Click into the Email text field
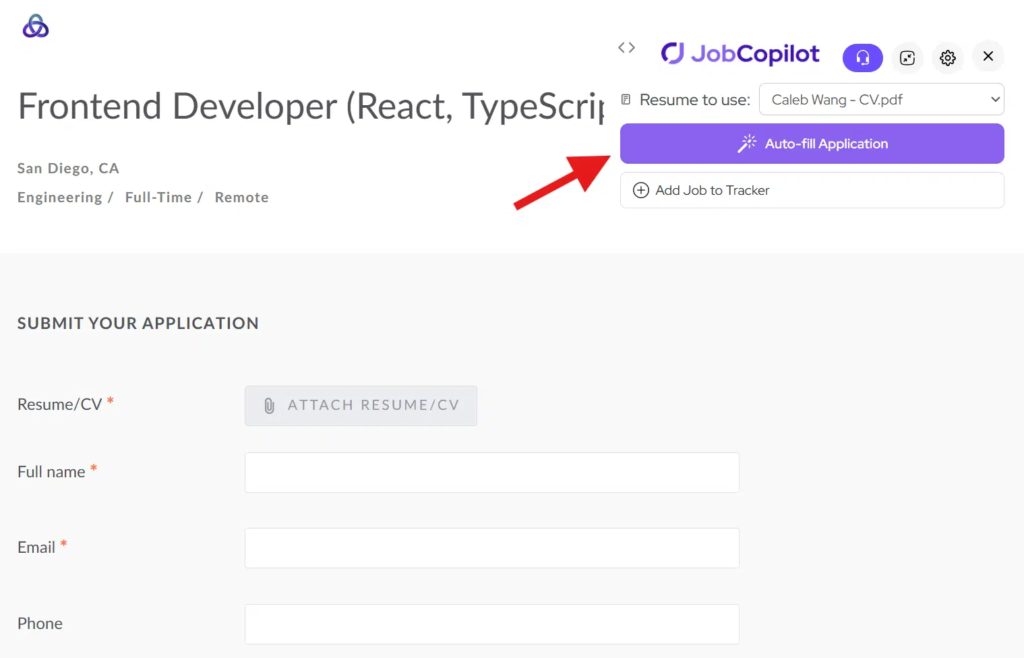Image resolution: width=1024 pixels, height=658 pixels. pos(491,548)
